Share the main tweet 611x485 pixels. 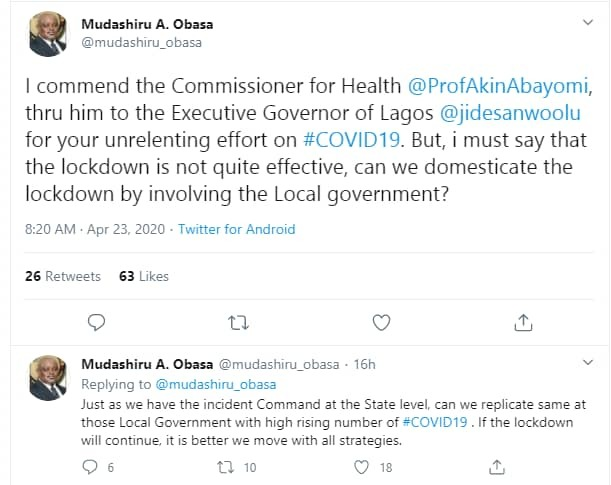click(522, 322)
